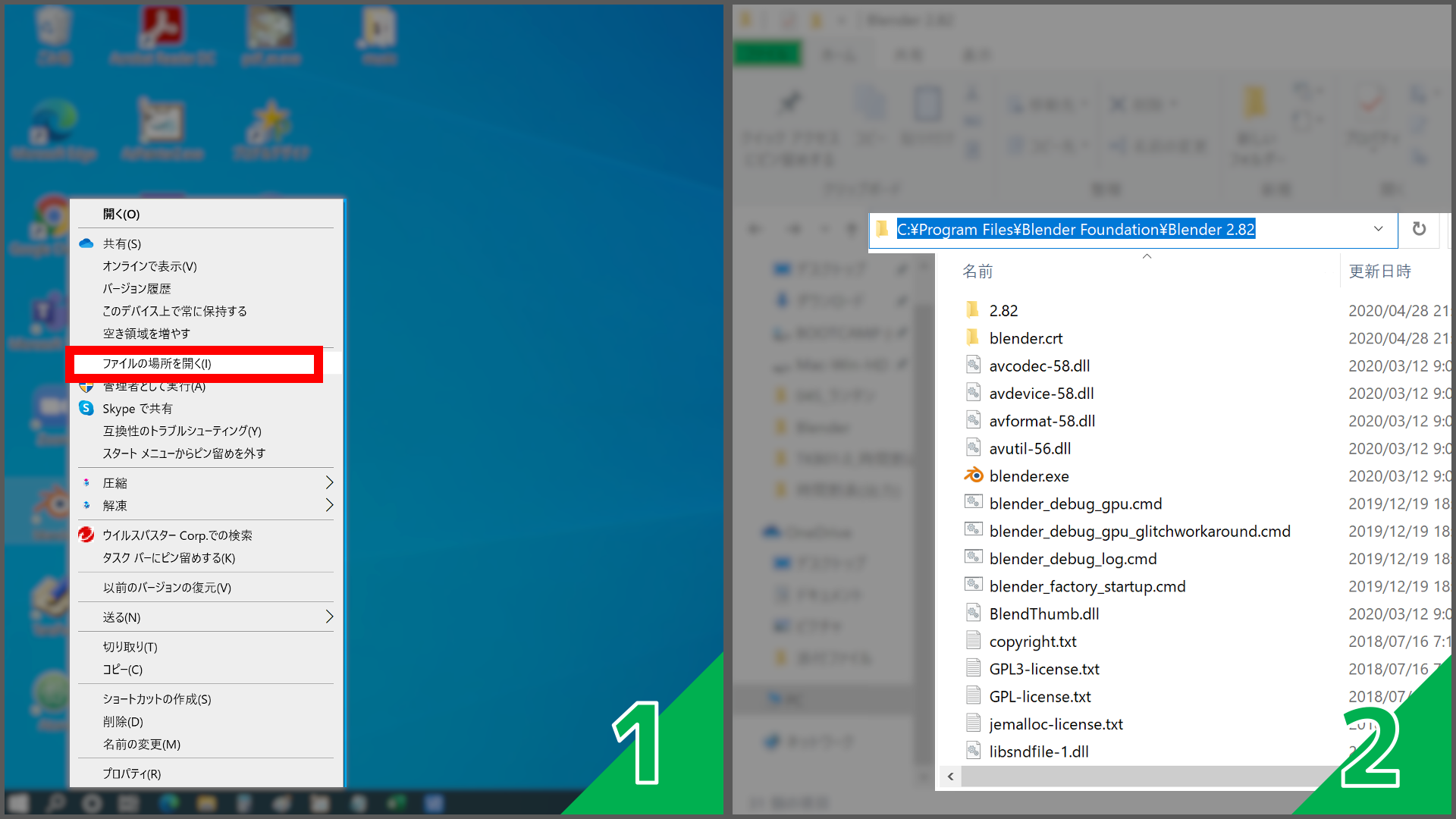Expand the address bar history dropdown
1456x819 pixels.
coord(1378,229)
